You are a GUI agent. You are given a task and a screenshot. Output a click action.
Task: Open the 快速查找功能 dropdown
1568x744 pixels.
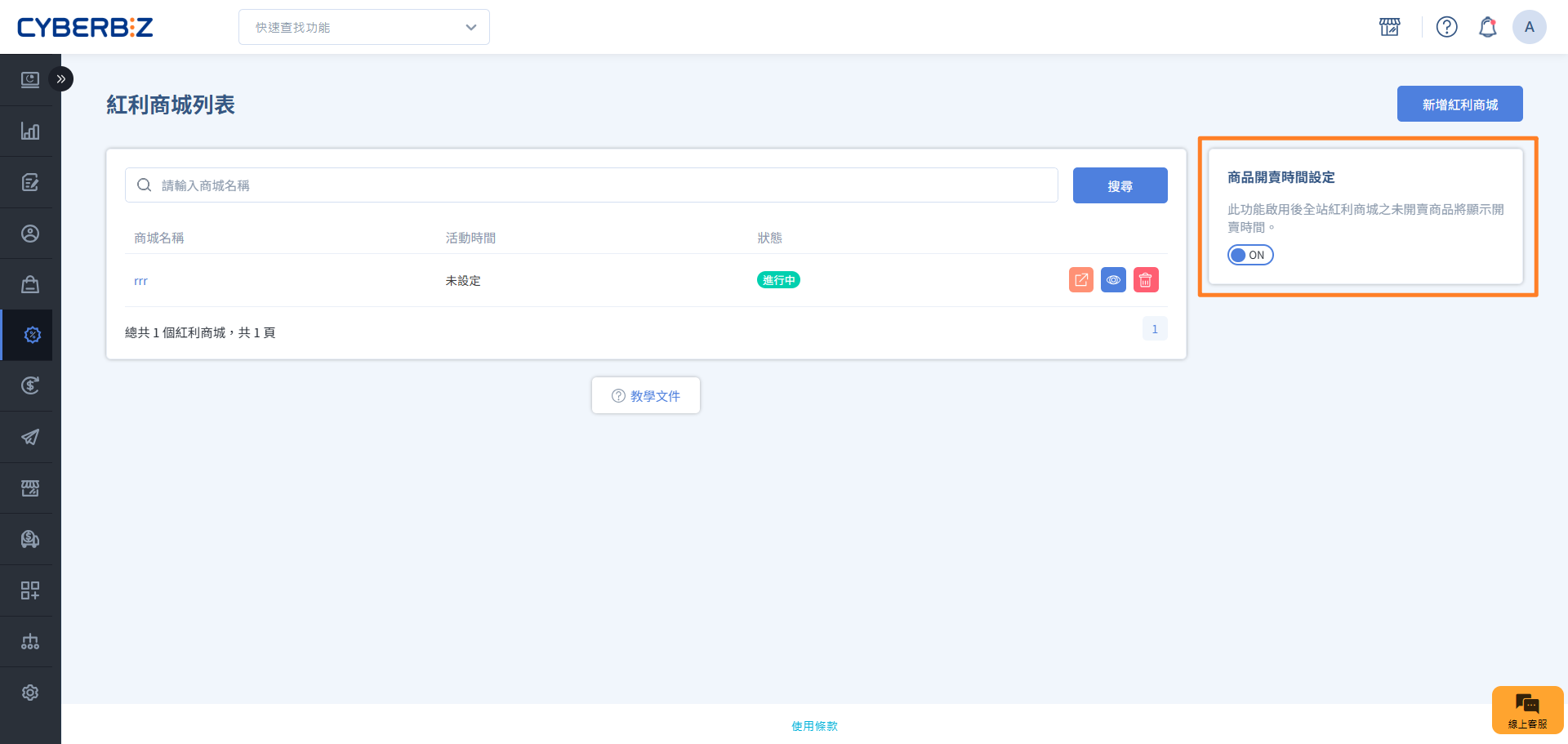tap(364, 27)
